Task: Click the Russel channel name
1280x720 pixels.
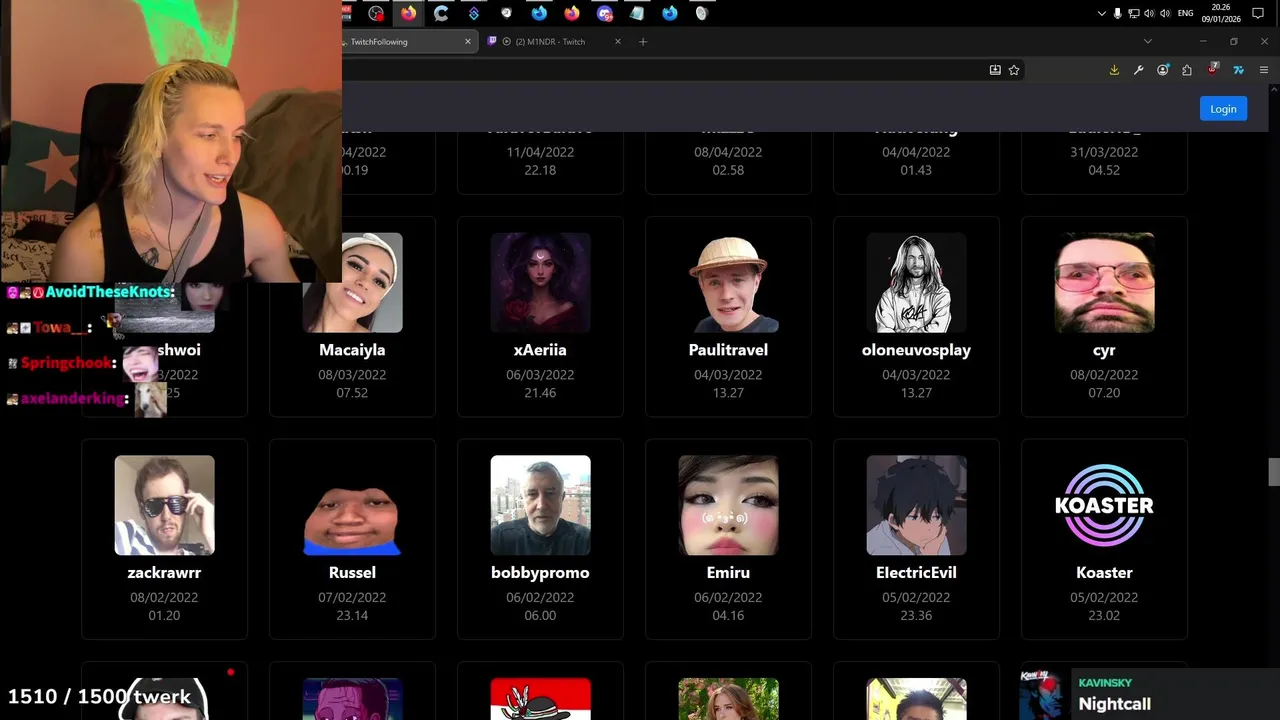Action: (352, 573)
